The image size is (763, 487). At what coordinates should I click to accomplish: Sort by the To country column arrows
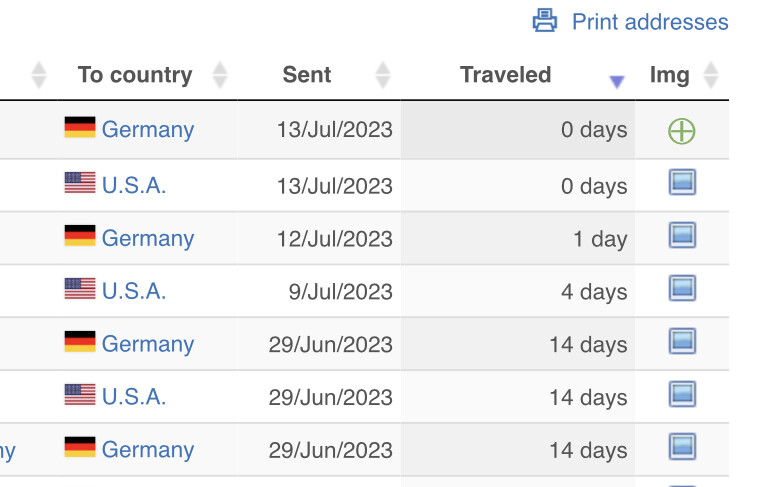[220, 75]
